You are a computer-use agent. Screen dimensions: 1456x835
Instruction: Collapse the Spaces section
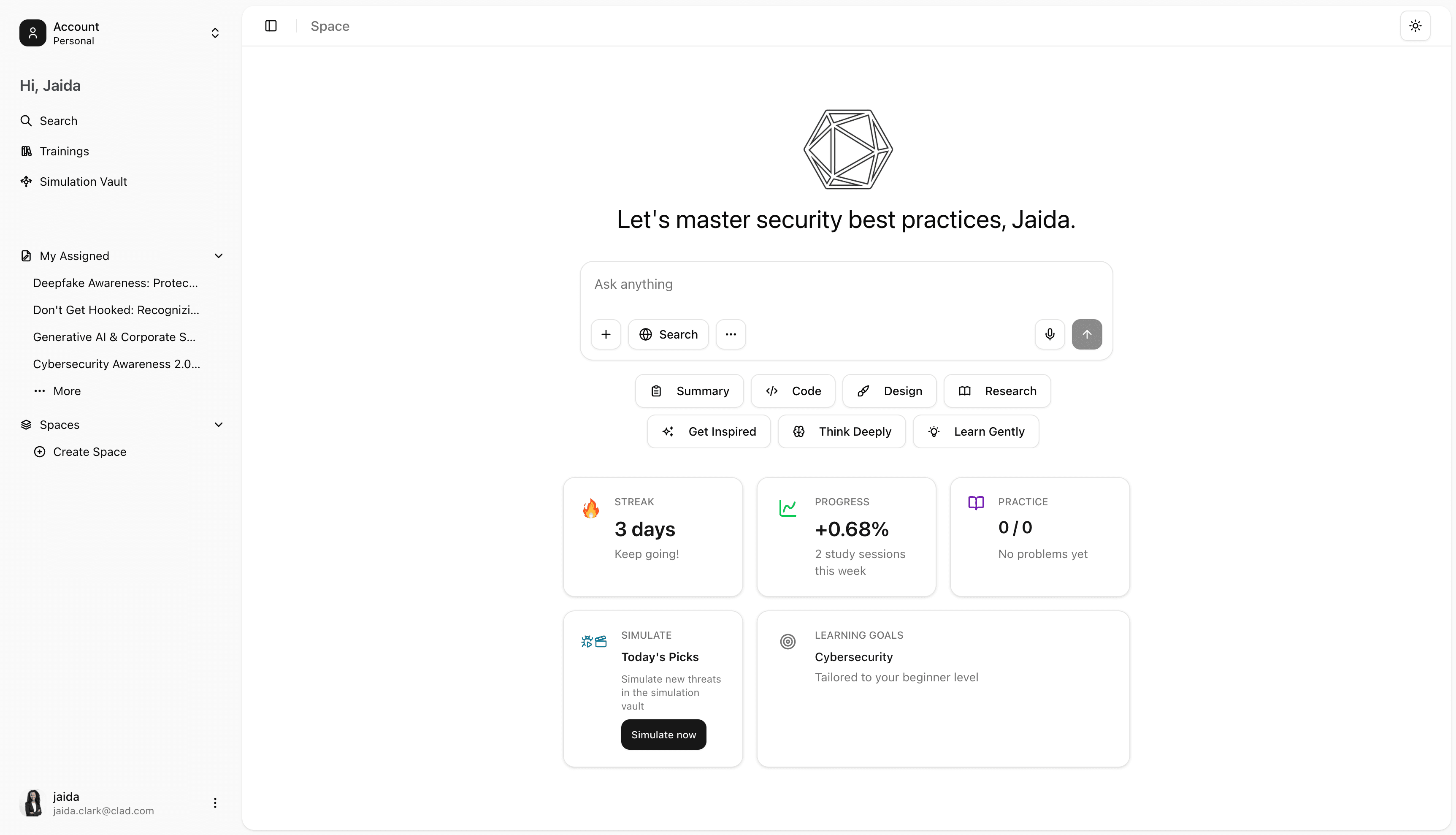click(x=219, y=424)
